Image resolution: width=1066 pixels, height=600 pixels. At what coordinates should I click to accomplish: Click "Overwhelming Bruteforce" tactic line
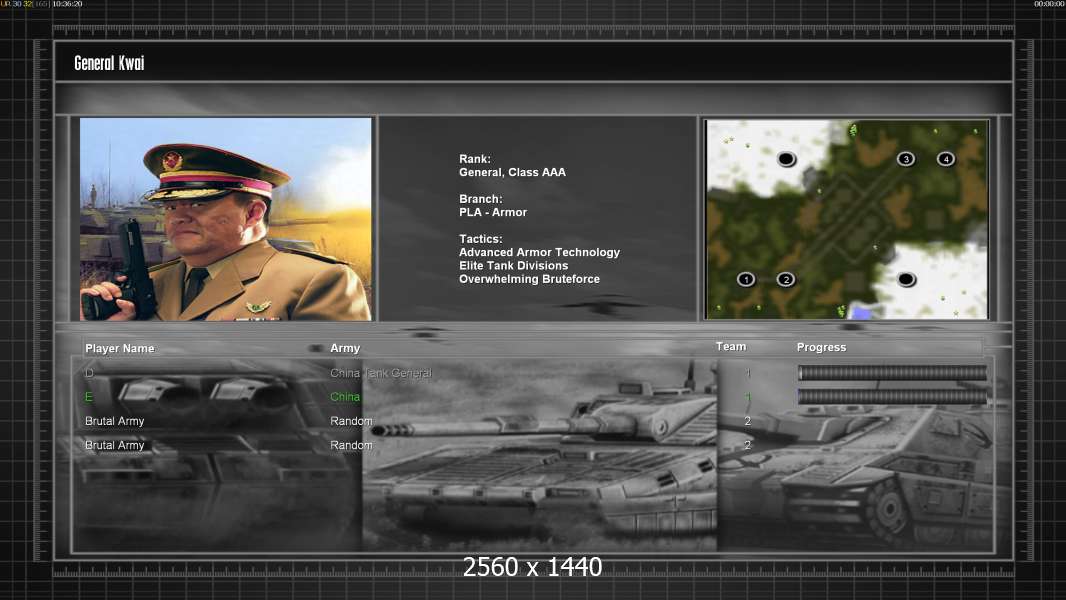(529, 279)
